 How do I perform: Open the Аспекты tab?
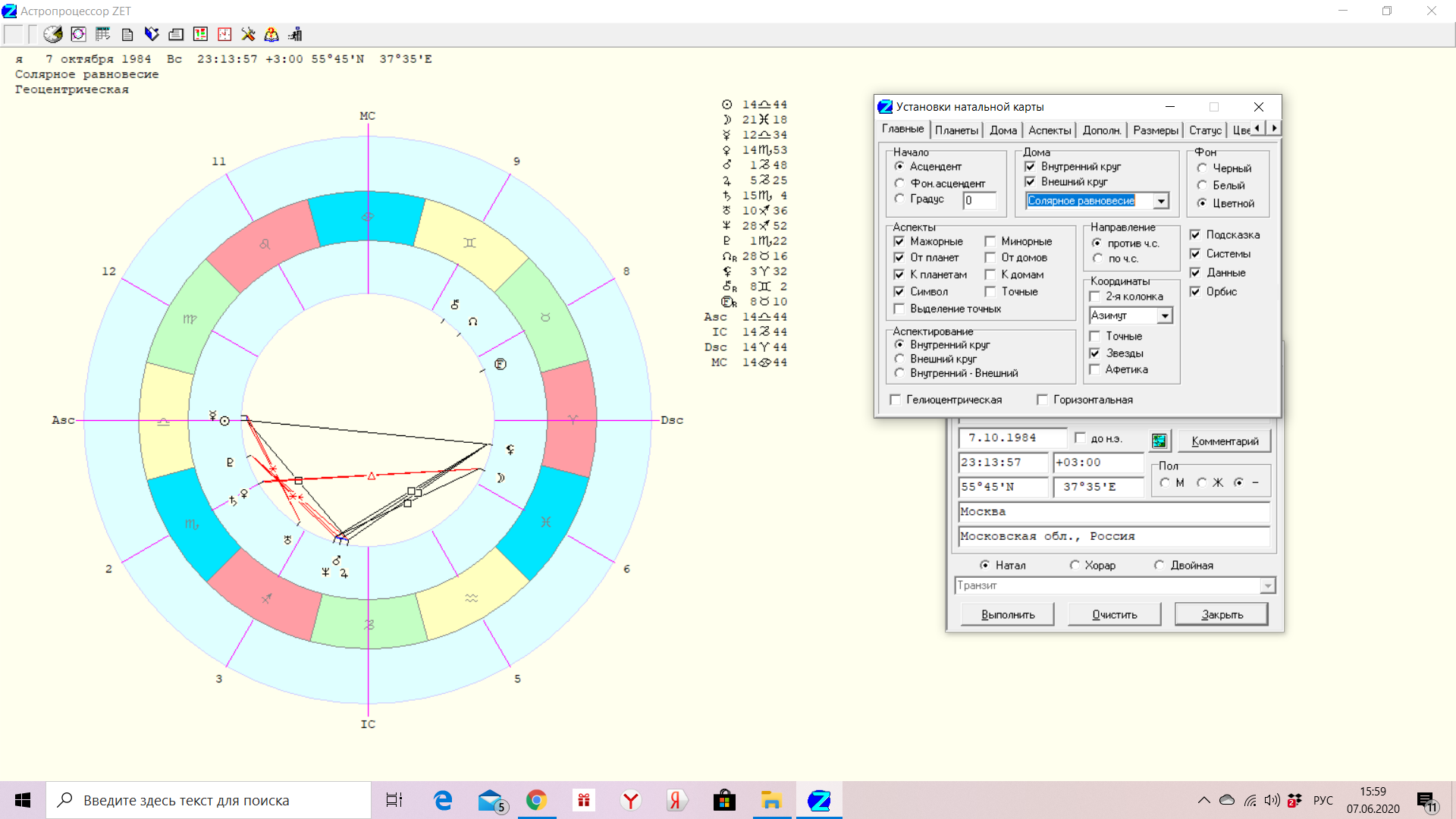point(1050,130)
